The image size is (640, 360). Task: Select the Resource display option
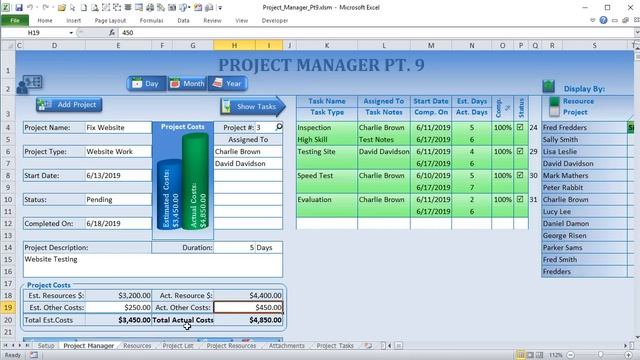click(555, 101)
